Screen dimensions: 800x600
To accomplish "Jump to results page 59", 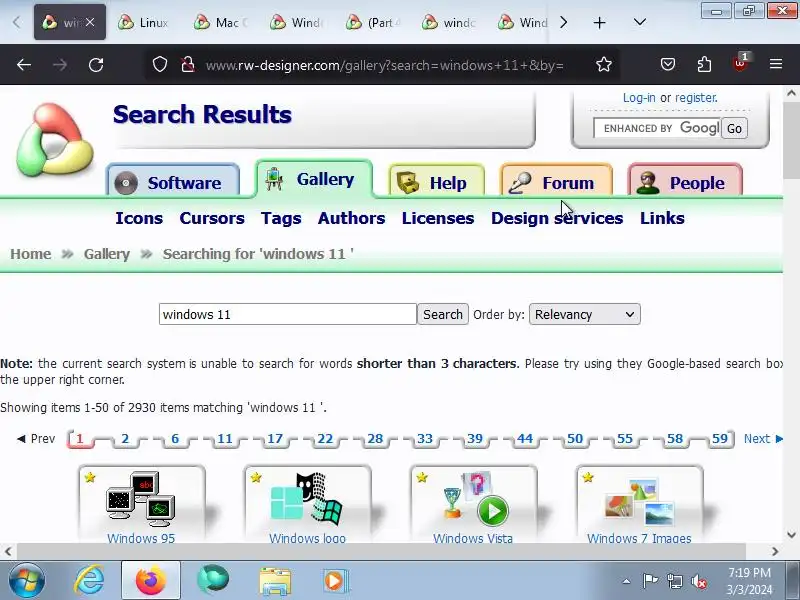I will (x=719, y=439).
